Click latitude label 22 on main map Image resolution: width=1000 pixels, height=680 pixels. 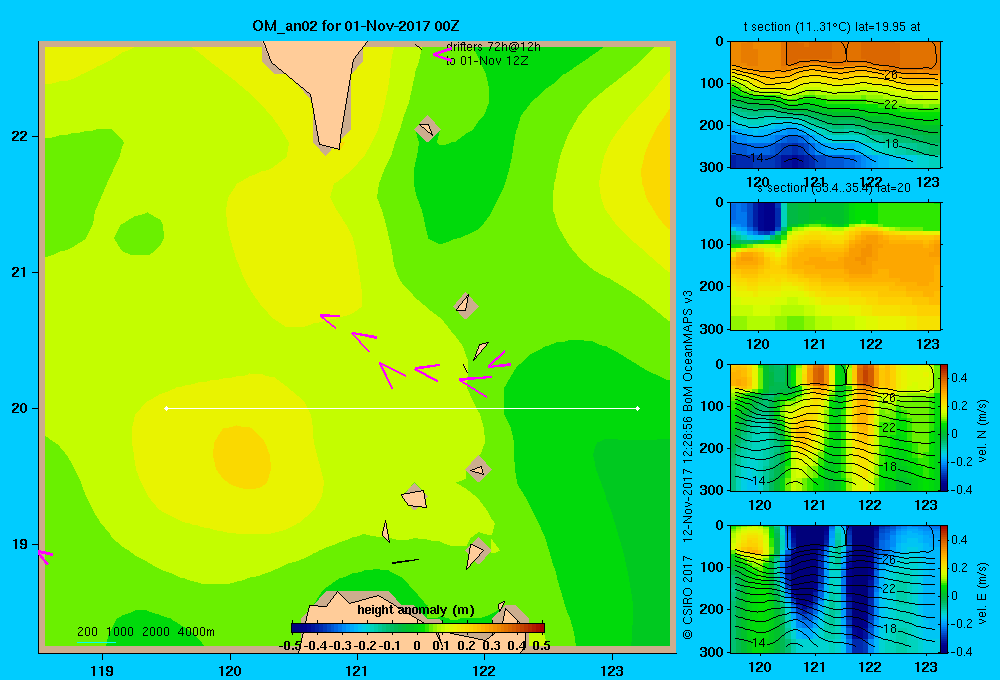pos(20,136)
